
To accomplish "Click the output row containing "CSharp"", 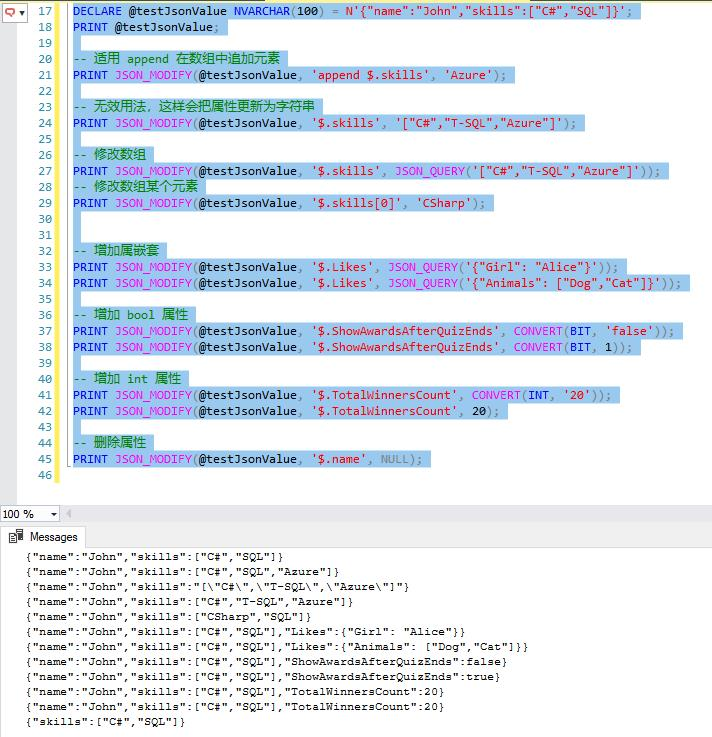I will point(168,616).
